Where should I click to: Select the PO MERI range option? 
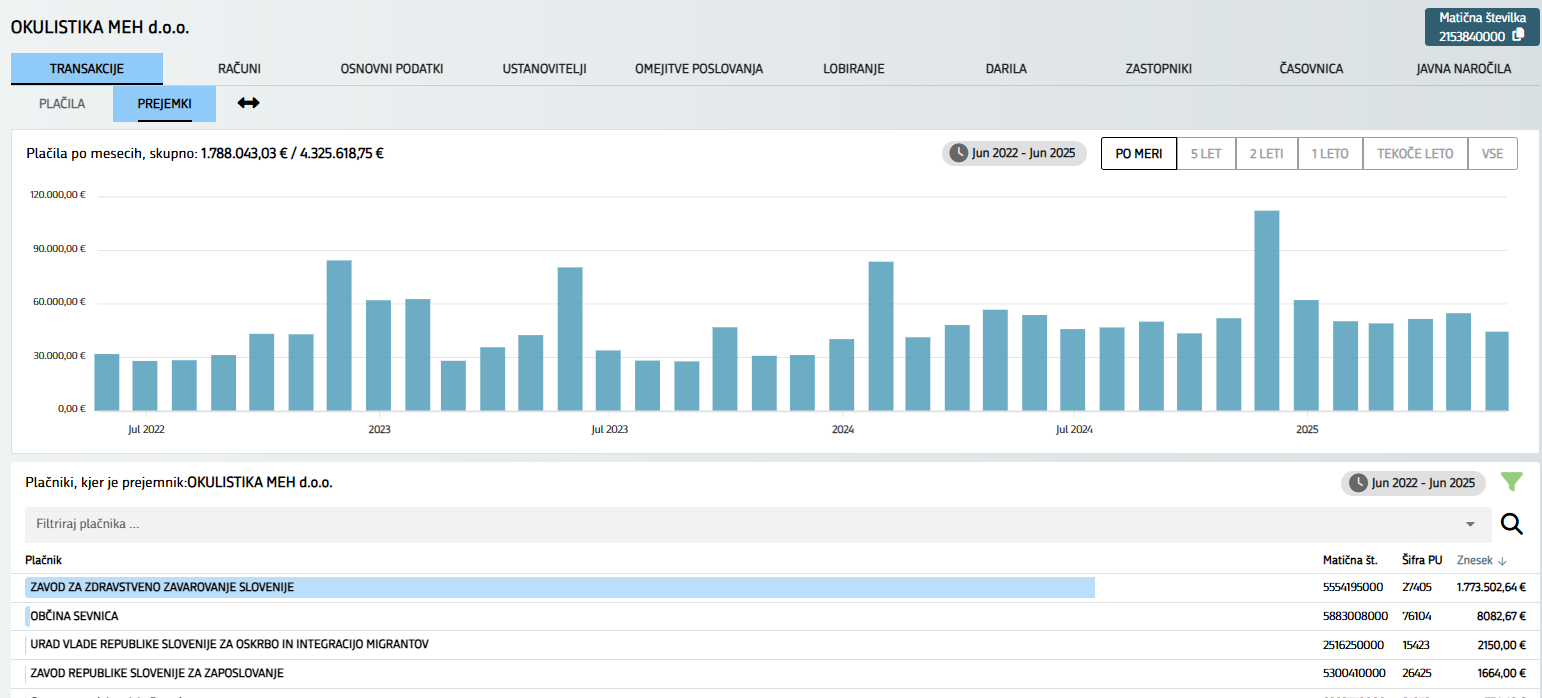pos(1138,154)
